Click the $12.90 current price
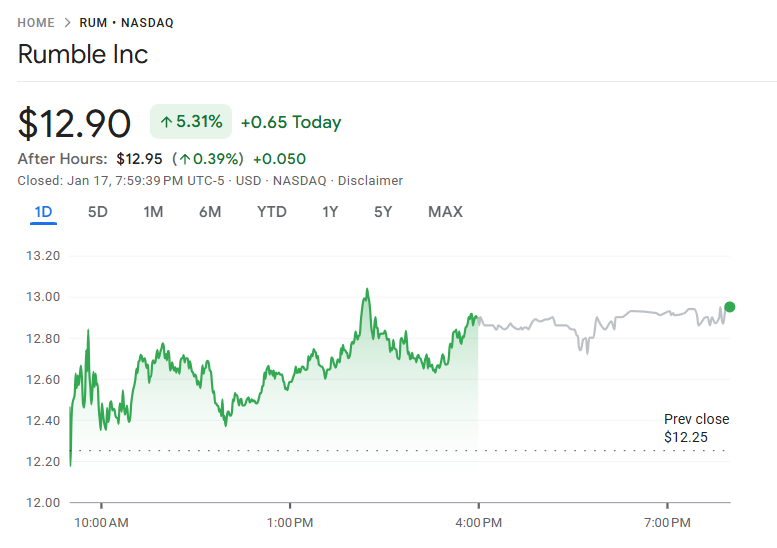The height and width of the screenshot is (548, 777). coord(75,123)
